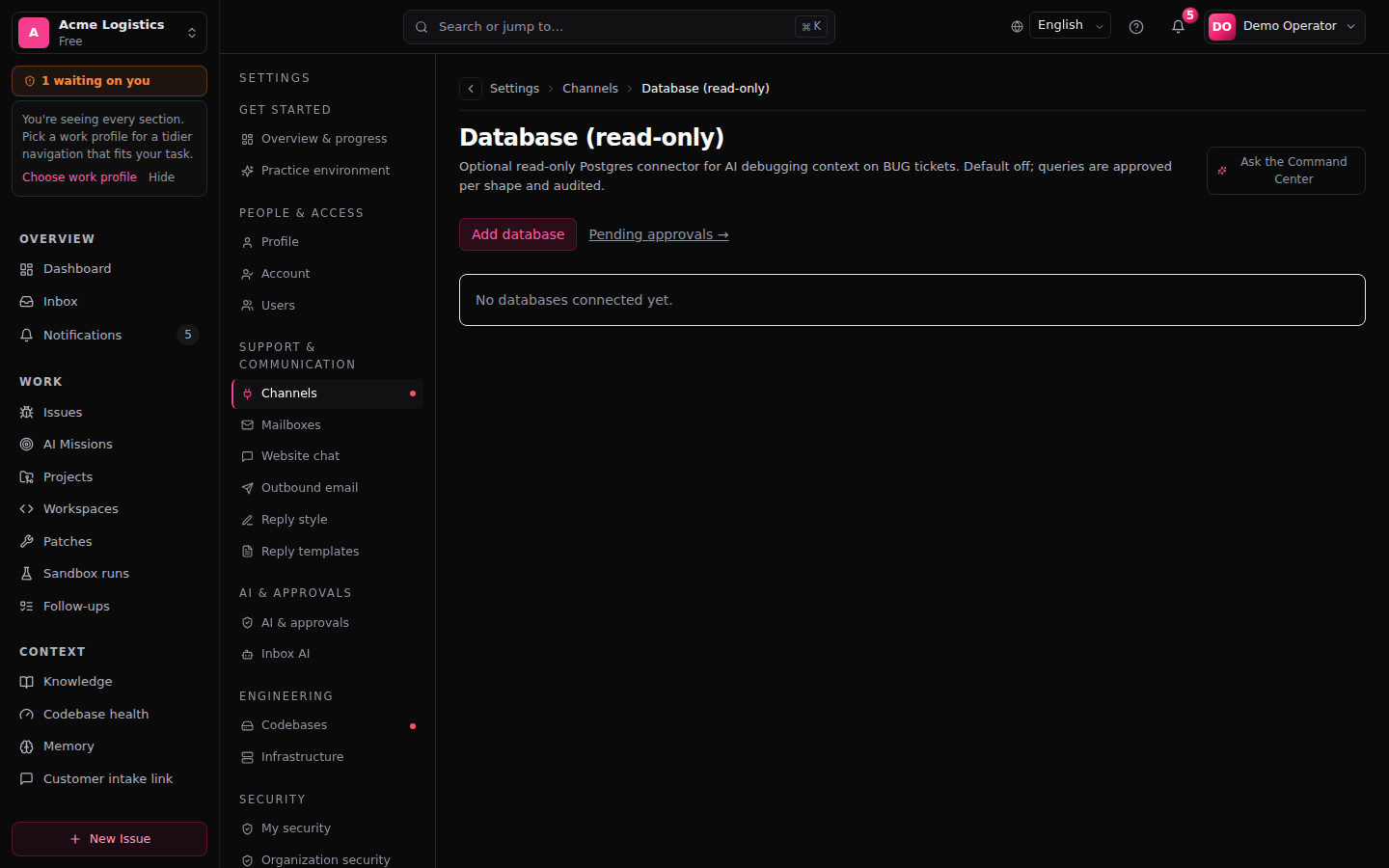Viewport: 1389px width, 868px height.
Task: Click the Choose work profile link
Action: 80,177
